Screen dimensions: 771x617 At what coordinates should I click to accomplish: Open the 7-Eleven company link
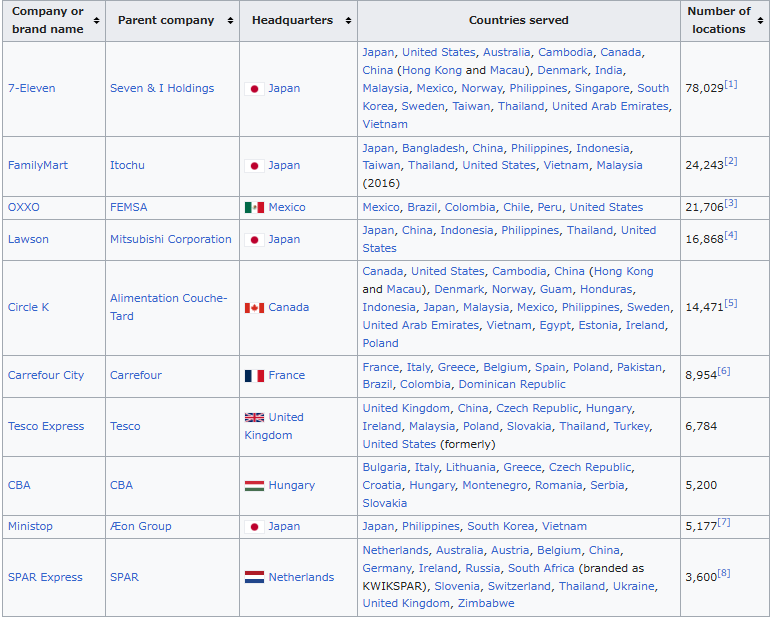[x=31, y=88]
